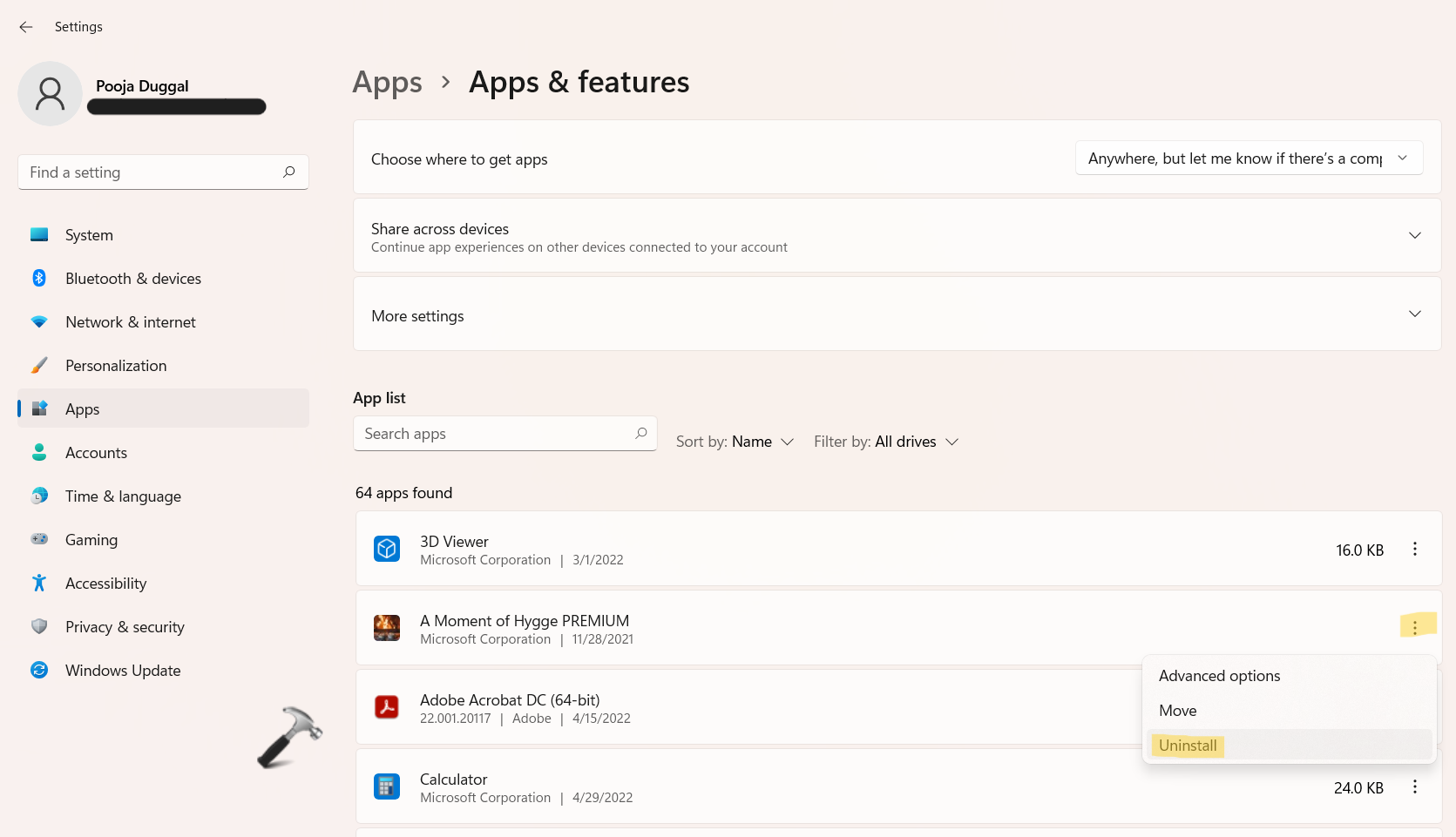Image resolution: width=1456 pixels, height=837 pixels.
Task: Open the Sort by Name dropdown
Action: click(x=735, y=442)
